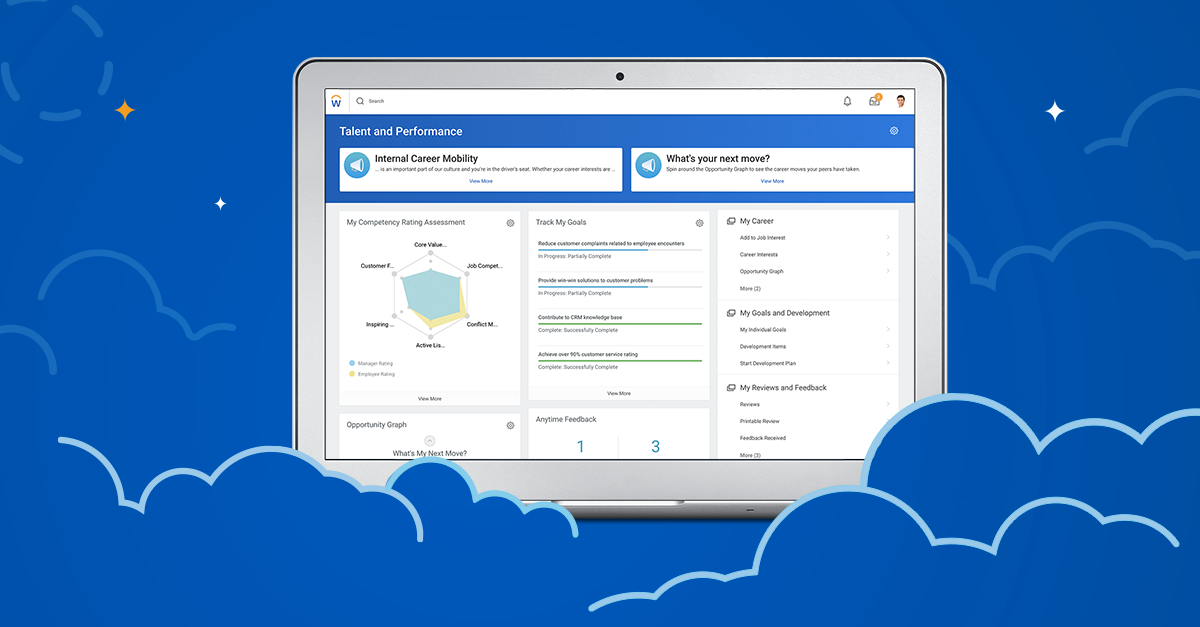This screenshot has height=627, width=1200.
Task: Open the user profile avatar
Action: [x=901, y=101]
